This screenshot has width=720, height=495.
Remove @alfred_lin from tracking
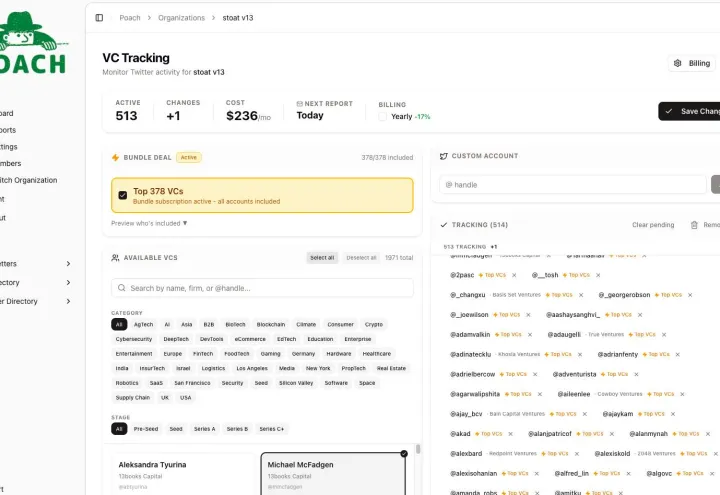pyautogui.click(x=628, y=473)
